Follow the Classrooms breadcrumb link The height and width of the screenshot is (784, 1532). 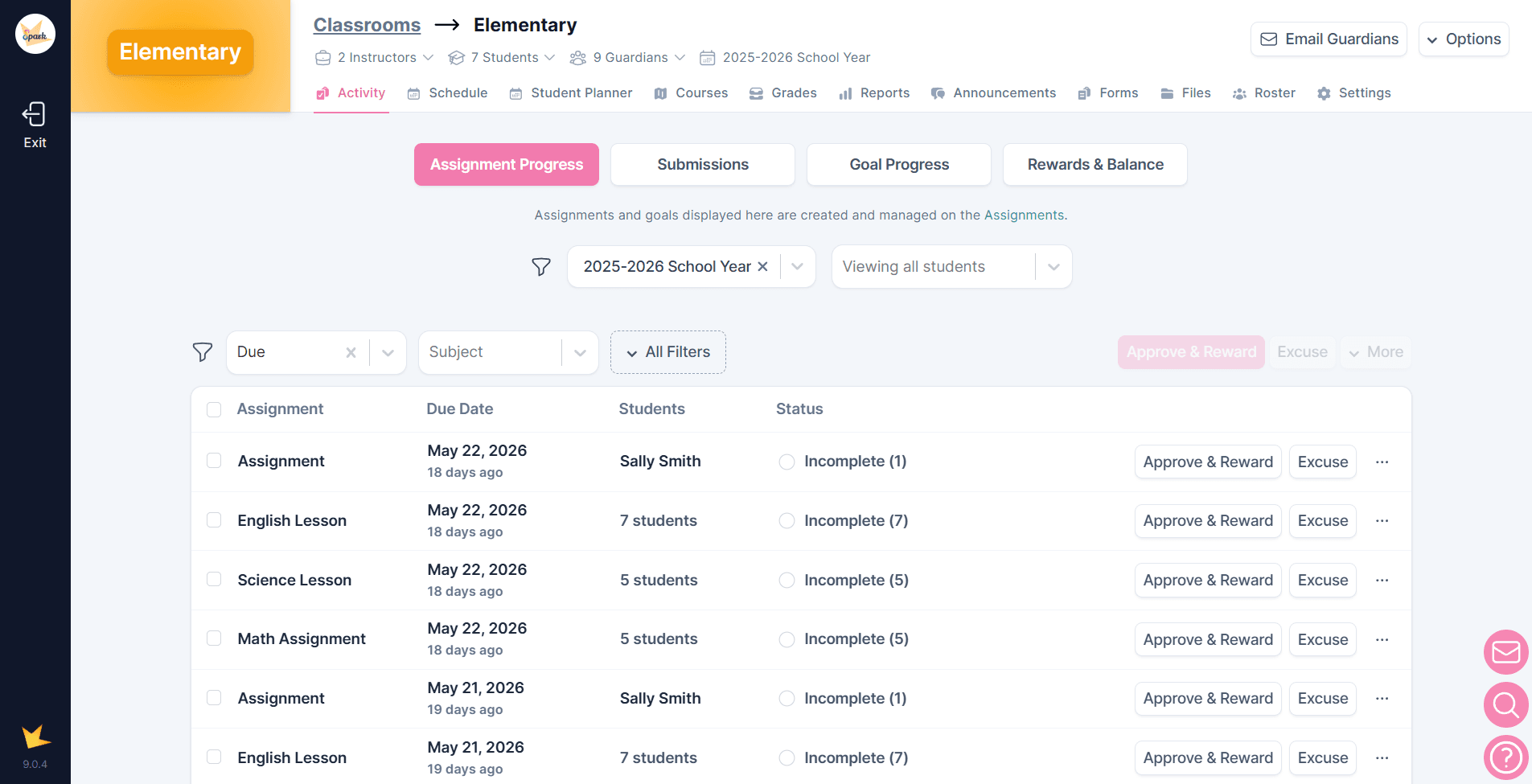[367, 25]
